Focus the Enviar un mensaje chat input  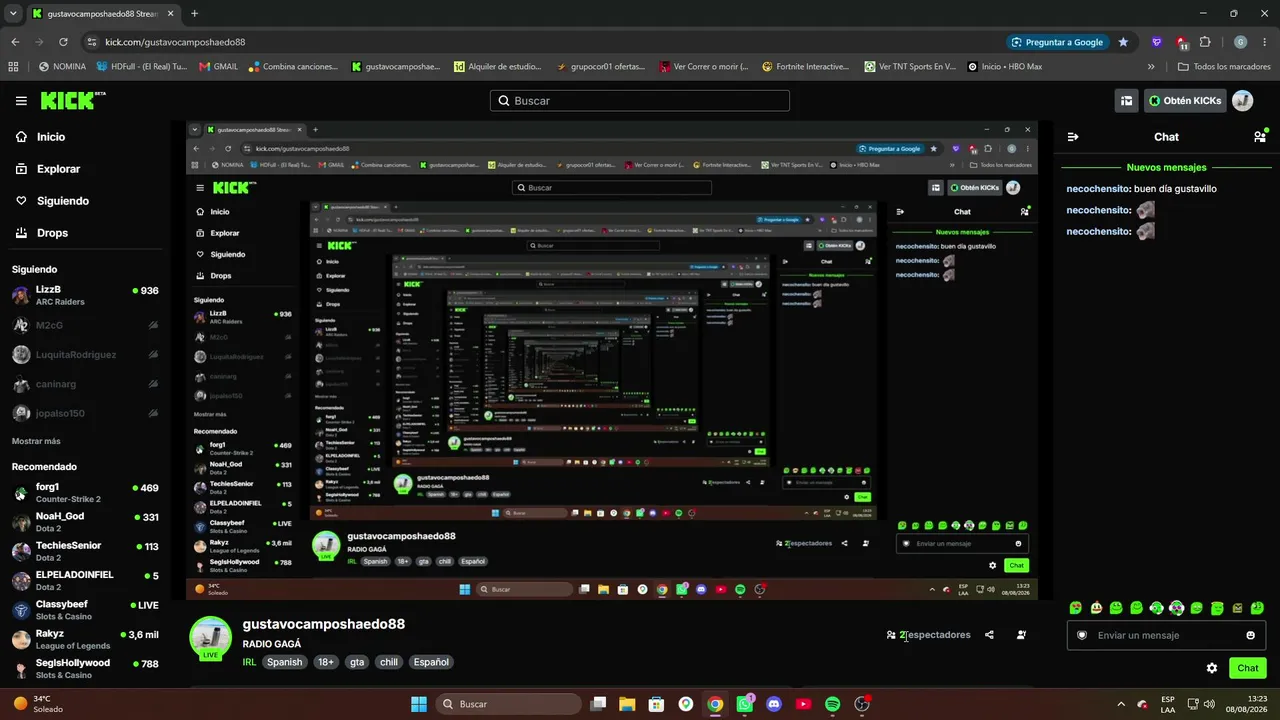tap(1166, 635)
